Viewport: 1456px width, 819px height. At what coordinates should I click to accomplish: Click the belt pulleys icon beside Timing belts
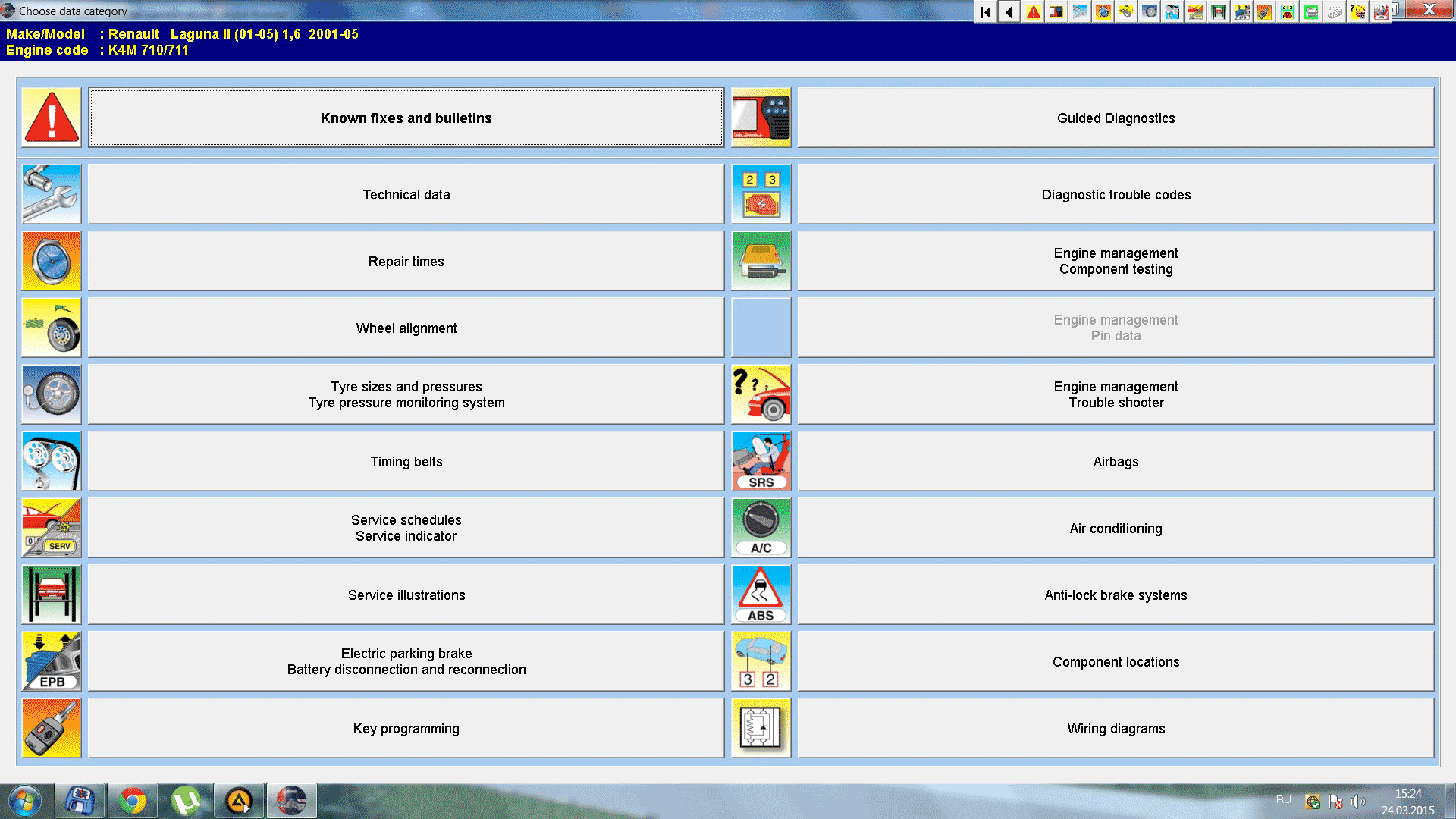[x=52, y=461]
